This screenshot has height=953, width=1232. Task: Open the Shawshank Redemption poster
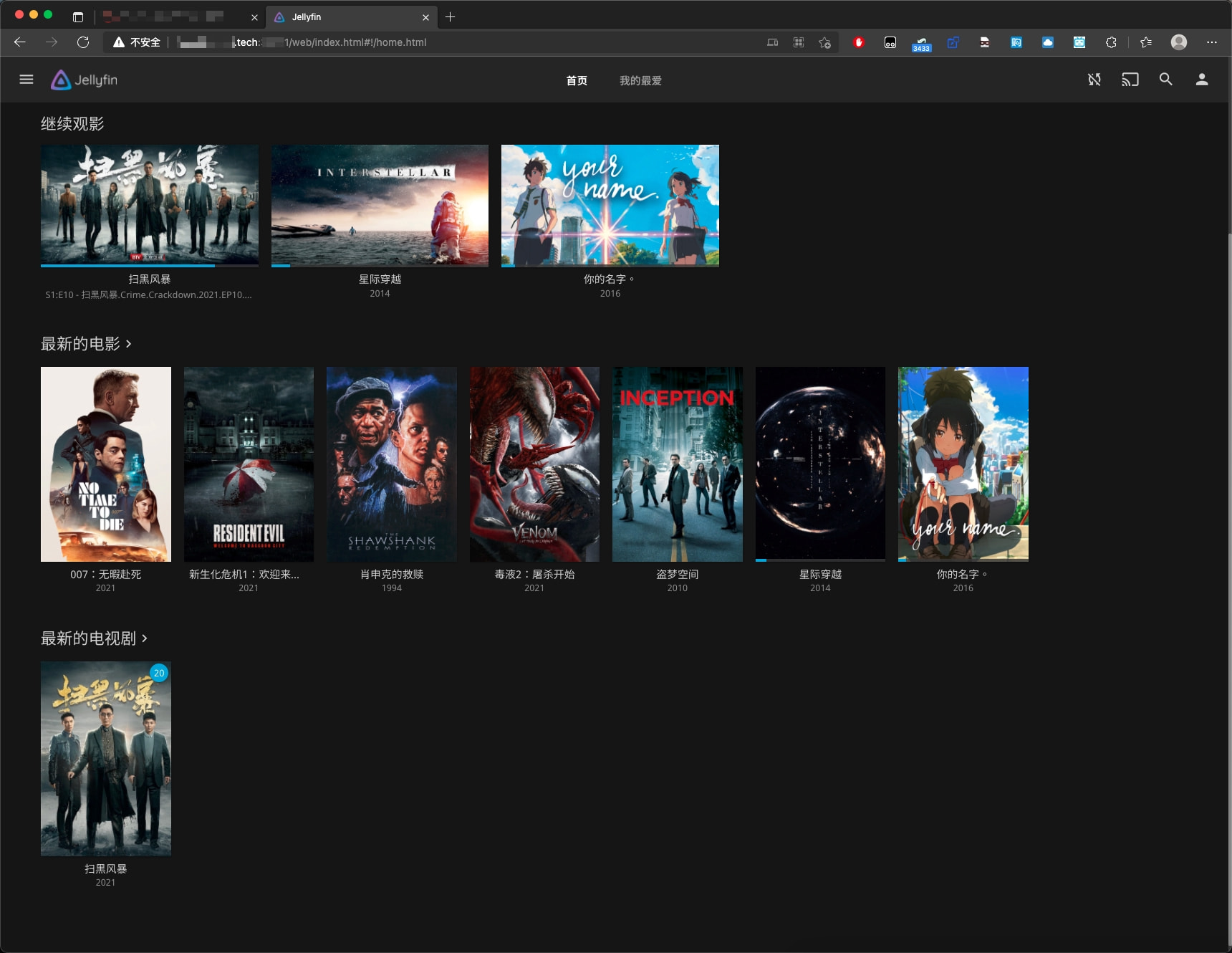[392, 464]
